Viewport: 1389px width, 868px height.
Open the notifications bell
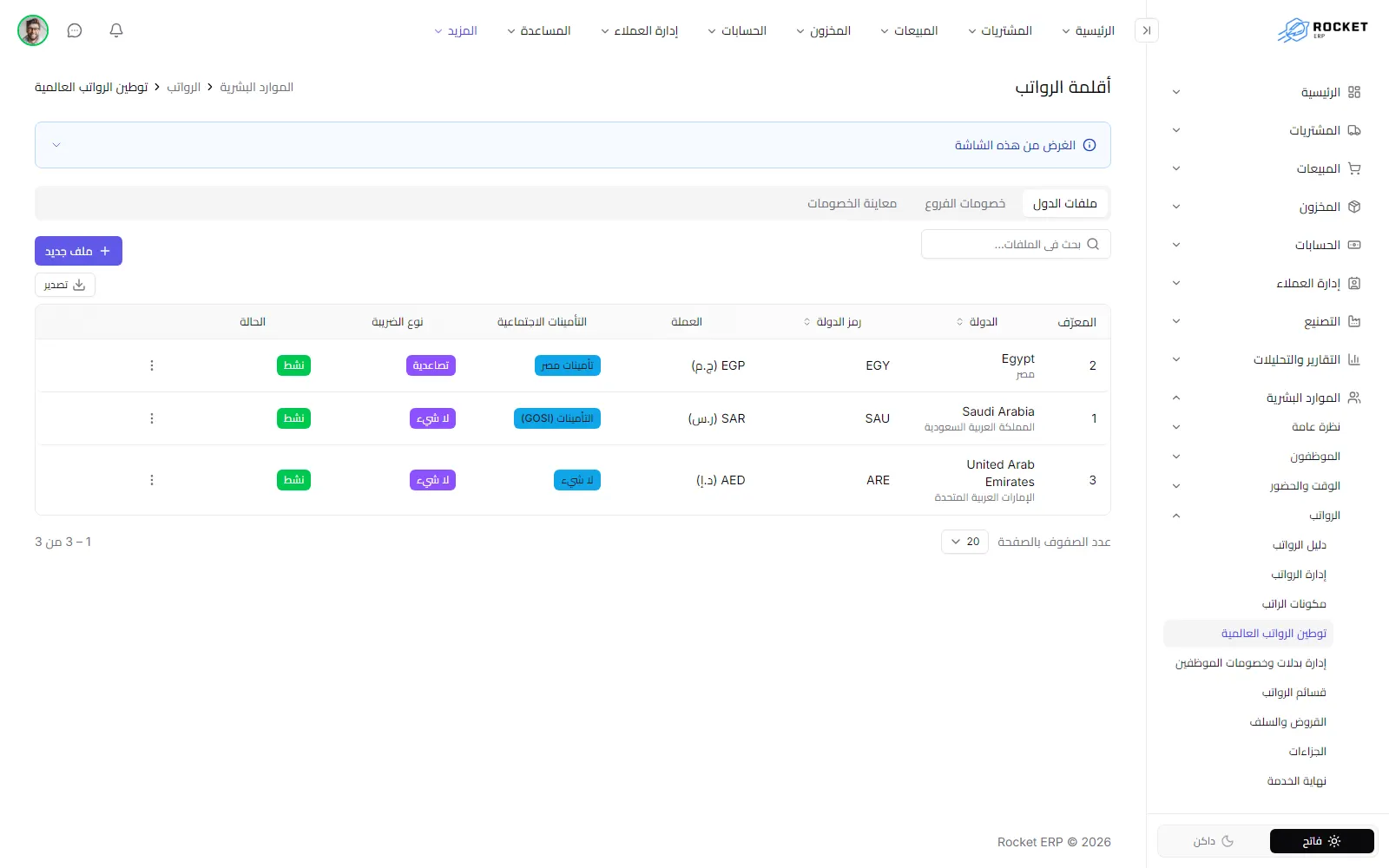pyautogui.click(x=116, y=30)
